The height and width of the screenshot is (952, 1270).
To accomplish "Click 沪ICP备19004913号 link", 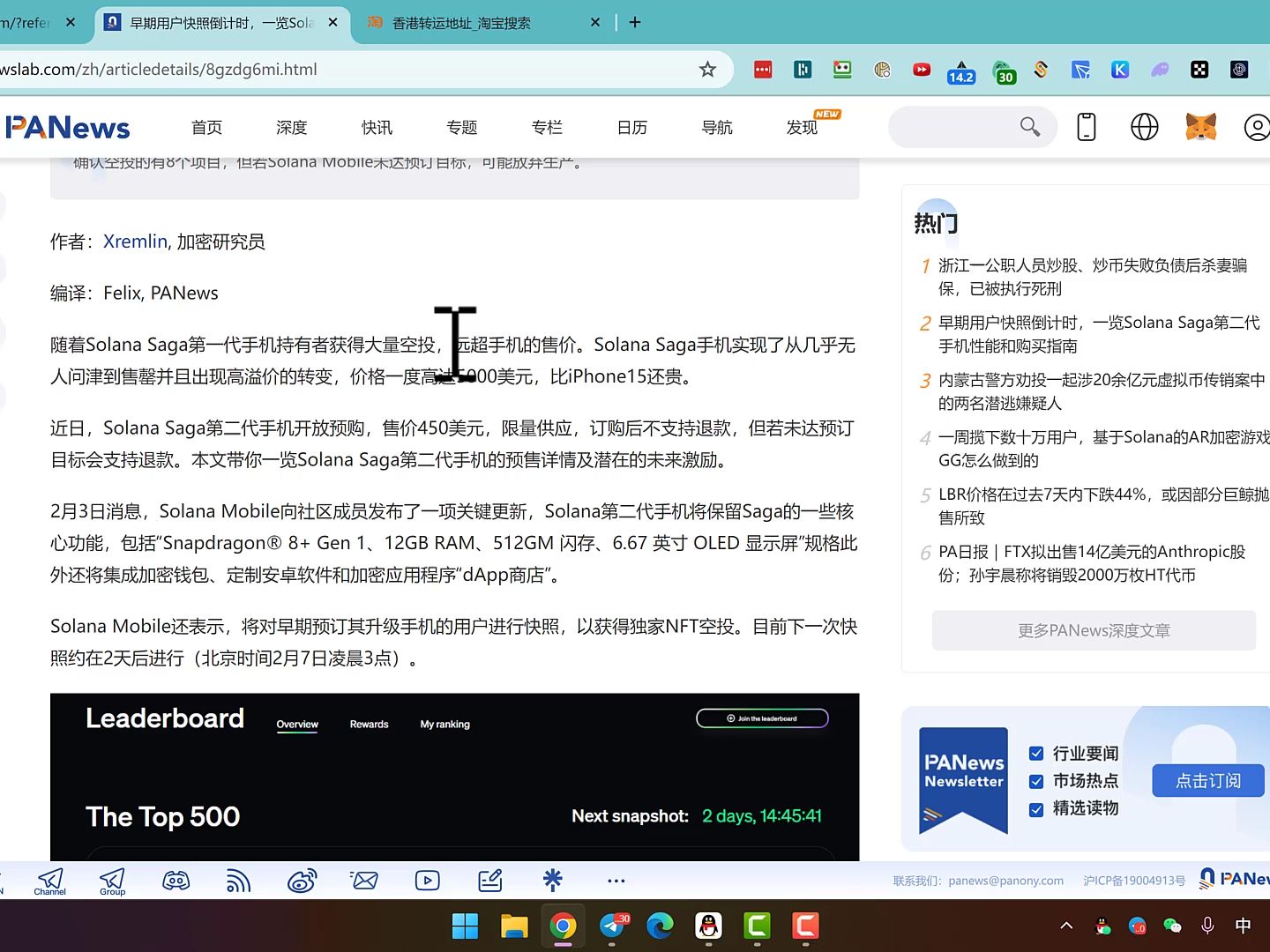I will 1134,881.
